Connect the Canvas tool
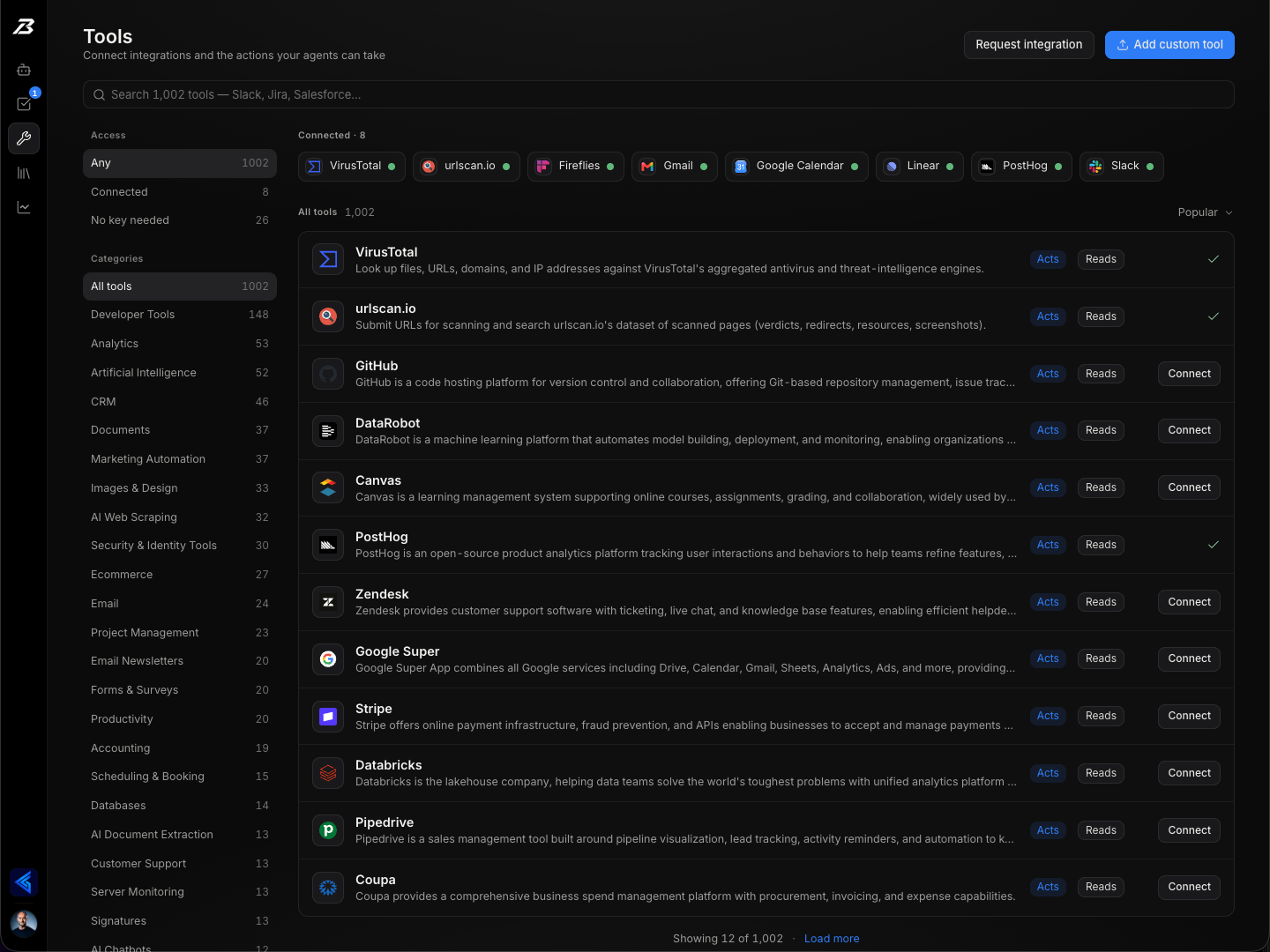This screenshot has height=952, width=1270. pyautogui.click(x=1189, y=487)
